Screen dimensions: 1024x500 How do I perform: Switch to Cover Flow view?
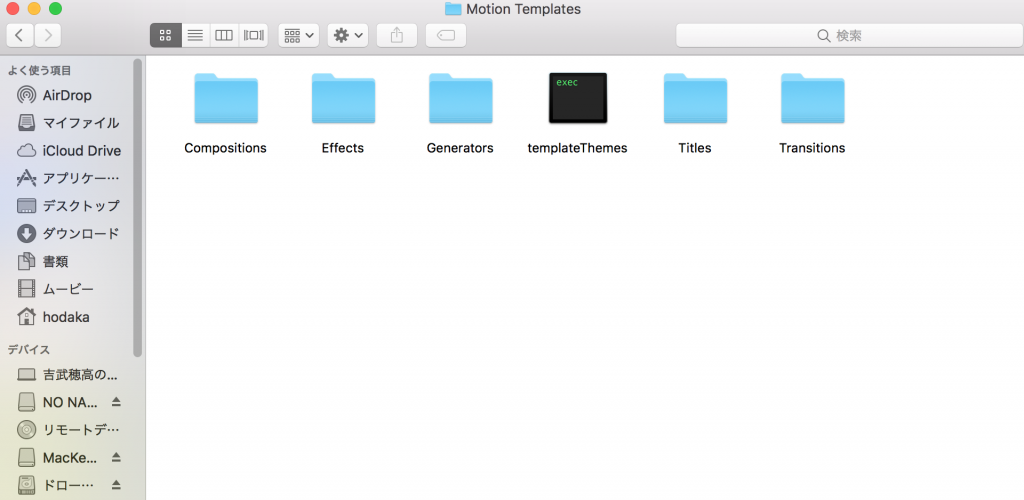[x=253, y=35]
